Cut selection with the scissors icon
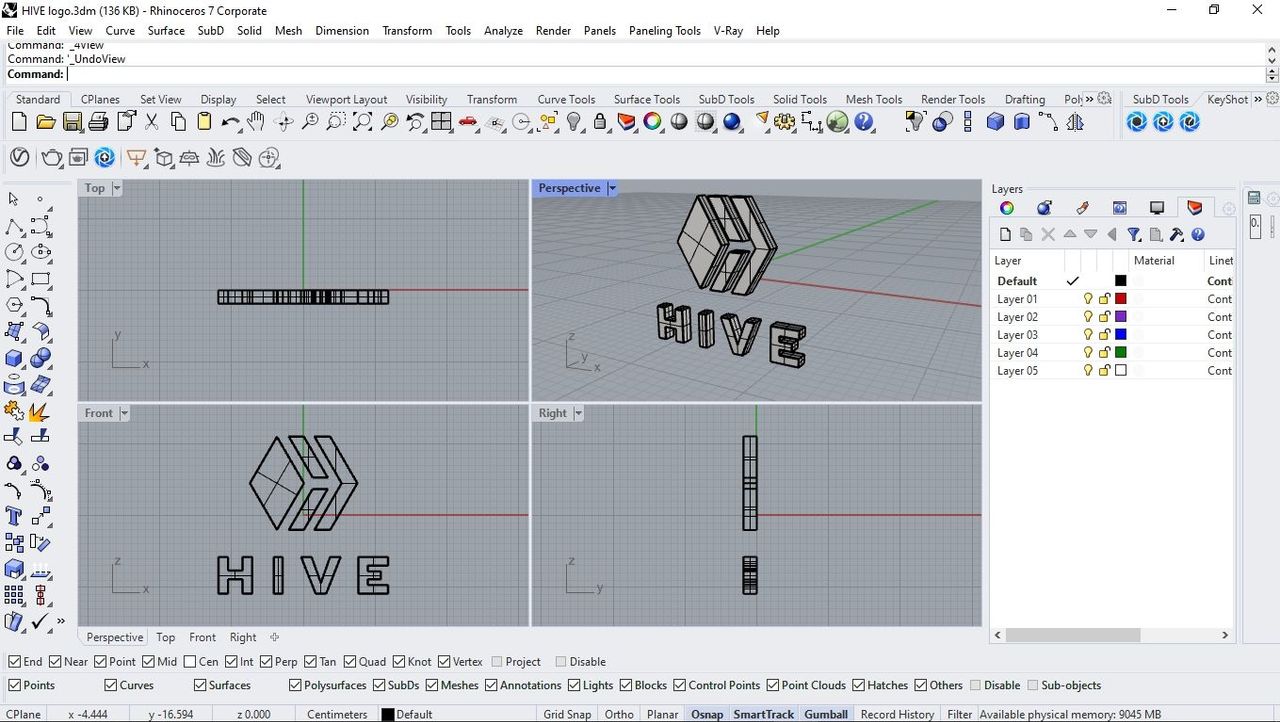 152,122
